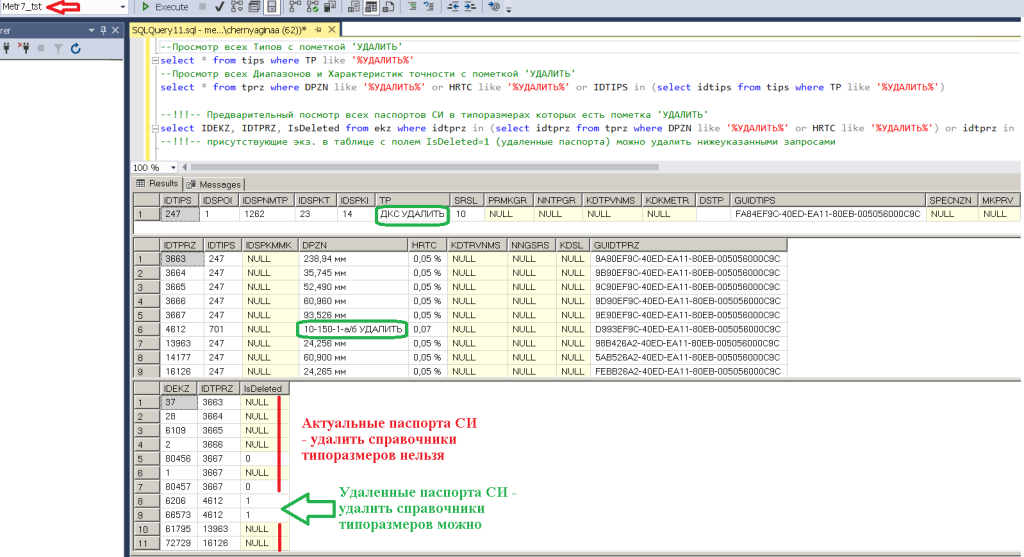This screenshot has height=557, width=1024.
Task: Refresh the Object Explorer tree
Action: pyautogui.click(x=76, y=48)
